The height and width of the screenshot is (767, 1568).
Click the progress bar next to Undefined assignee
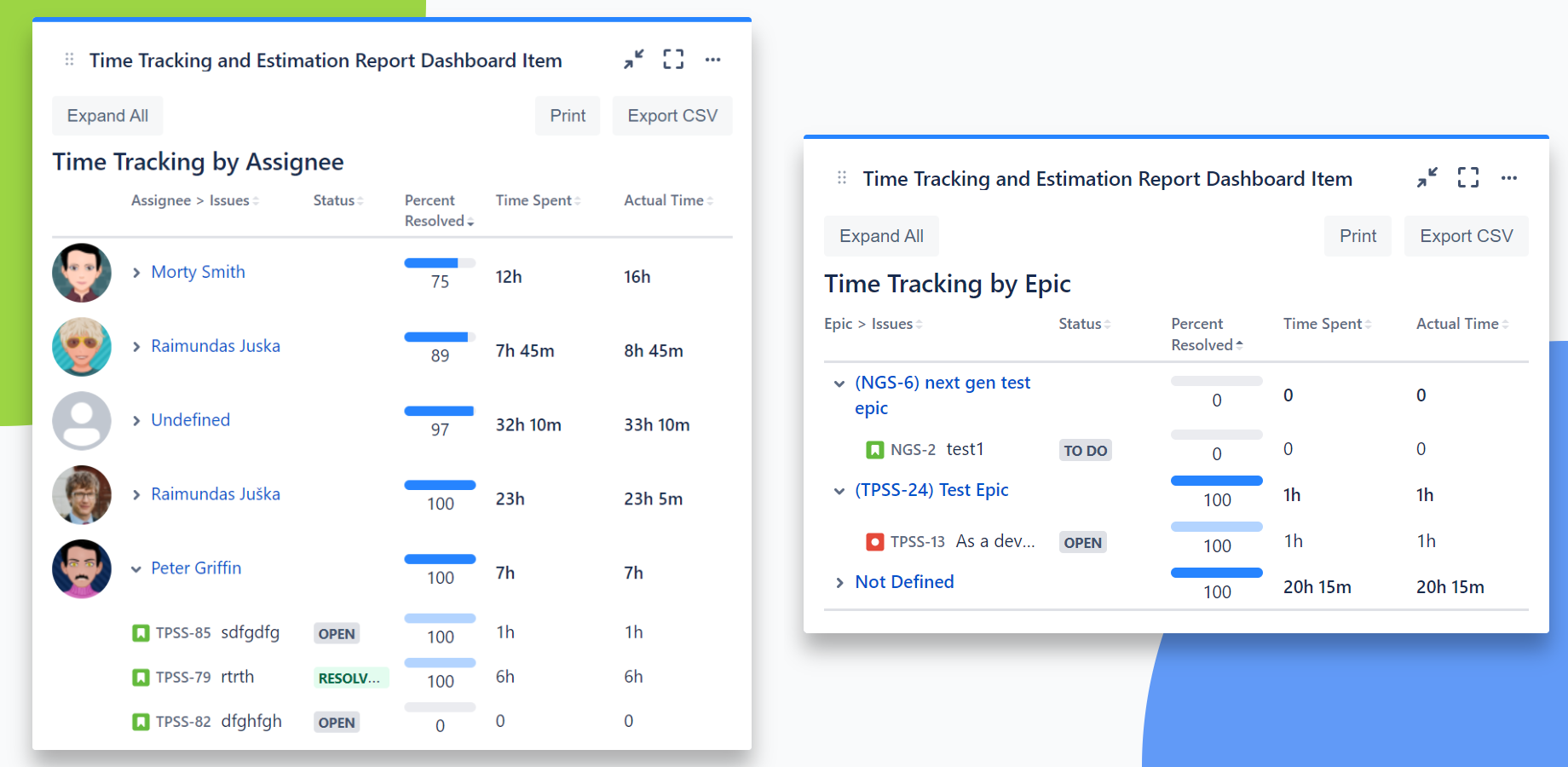click(x=439, y=410)
